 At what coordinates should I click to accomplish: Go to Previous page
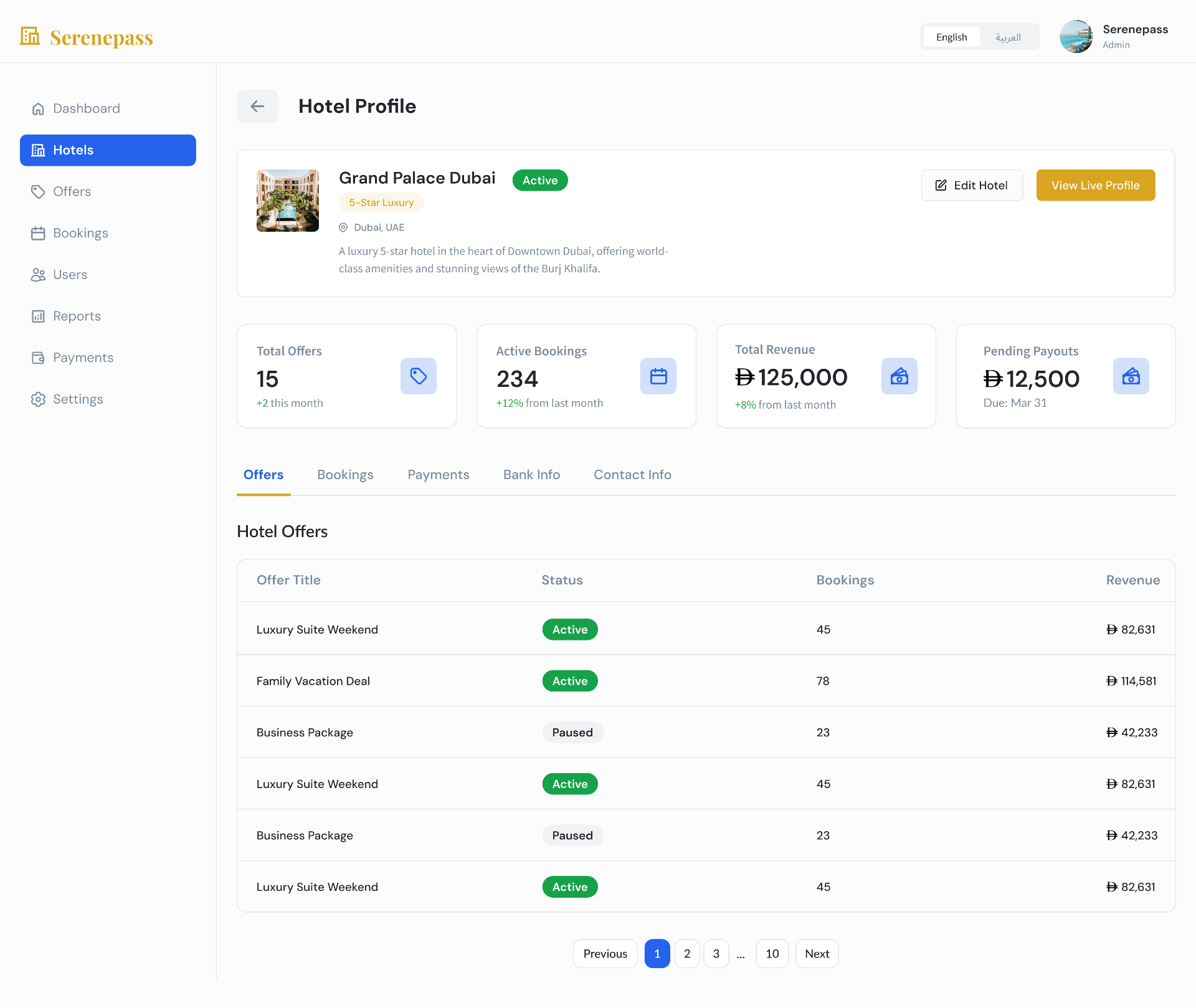pos(605,954)
